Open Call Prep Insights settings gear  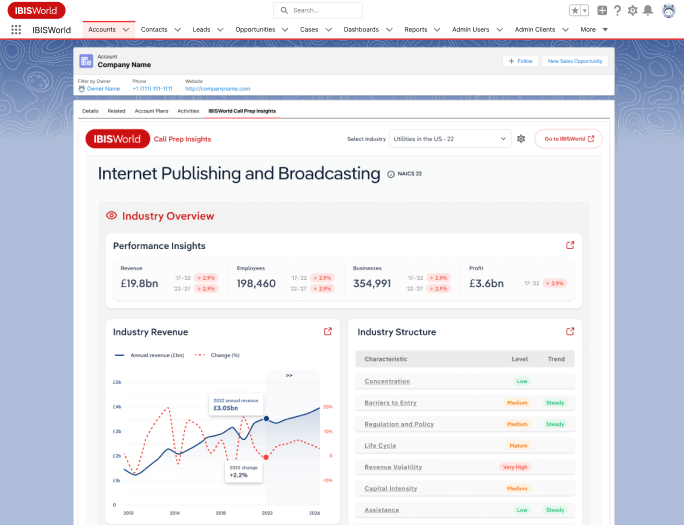point(521,139)
